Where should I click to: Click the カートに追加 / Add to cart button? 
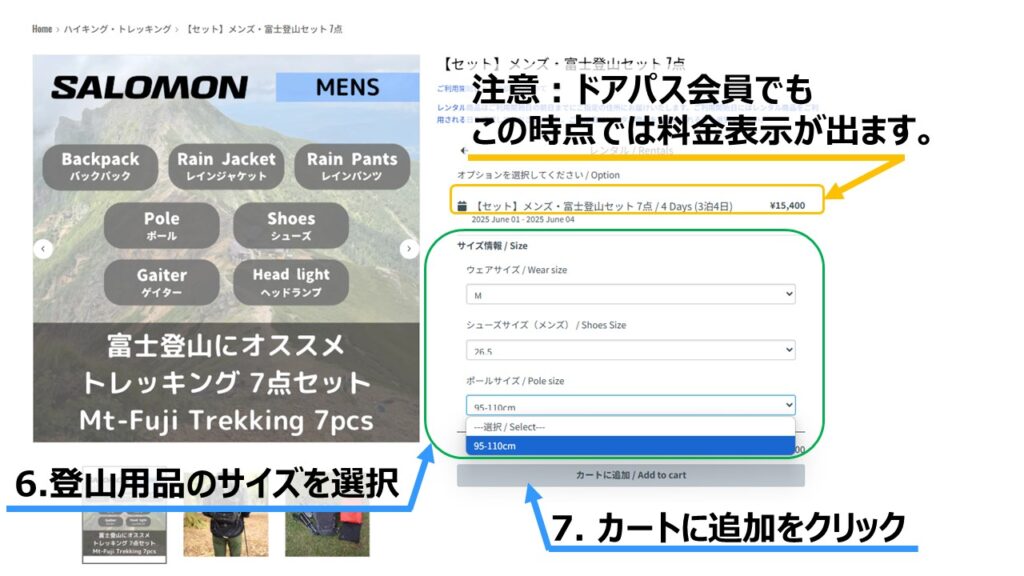pyautogui.click(x=631, y=475)
